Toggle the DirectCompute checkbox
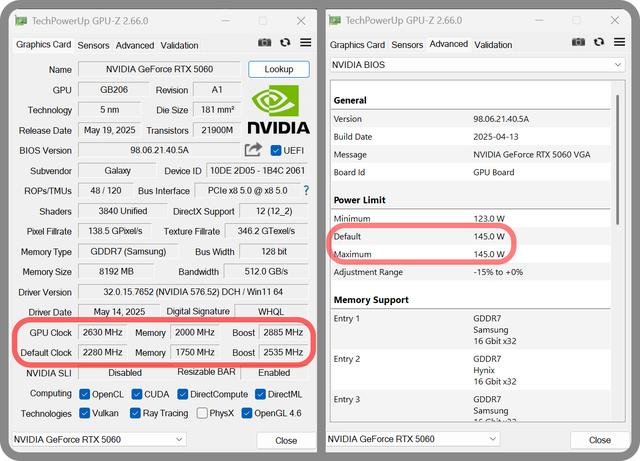640x461 pixels. [x=182, y=394]
